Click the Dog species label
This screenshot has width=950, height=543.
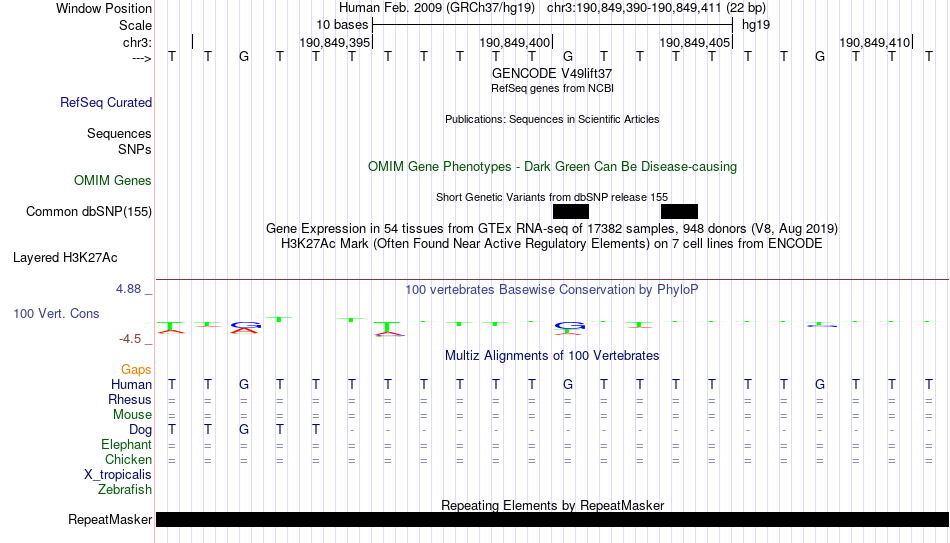click(x=141, y=430)
